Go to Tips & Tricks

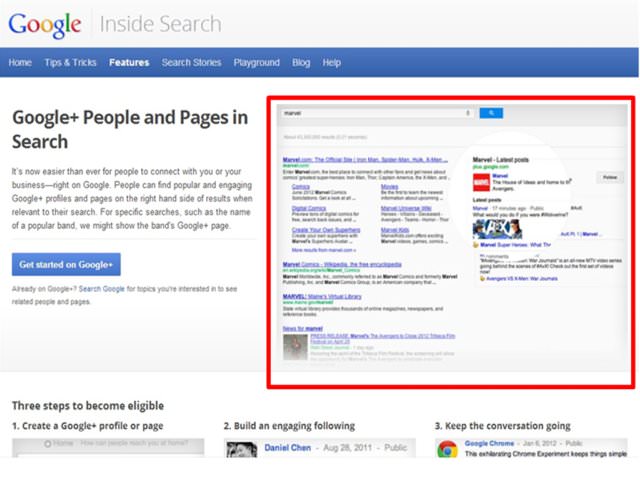70,62
